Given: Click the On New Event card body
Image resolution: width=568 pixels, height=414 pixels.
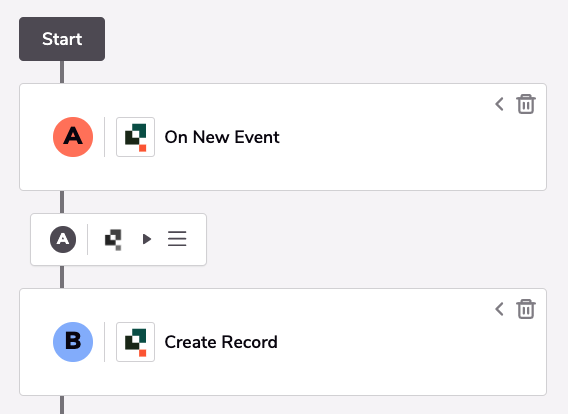Looking at the screenshot, I should pyautogui.click(x=283, y=137).
